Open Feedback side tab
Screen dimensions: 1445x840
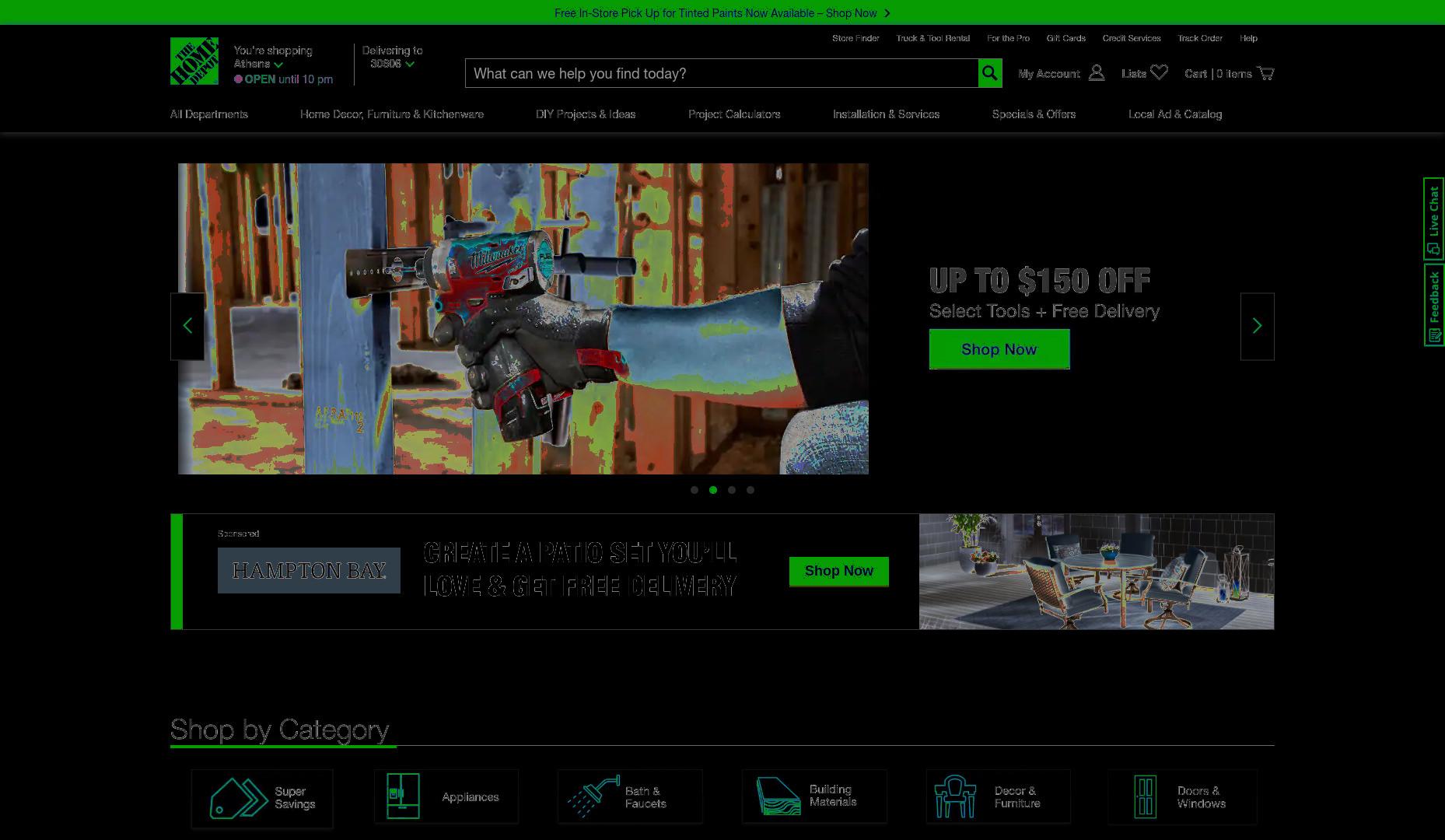click(1434, 305)
